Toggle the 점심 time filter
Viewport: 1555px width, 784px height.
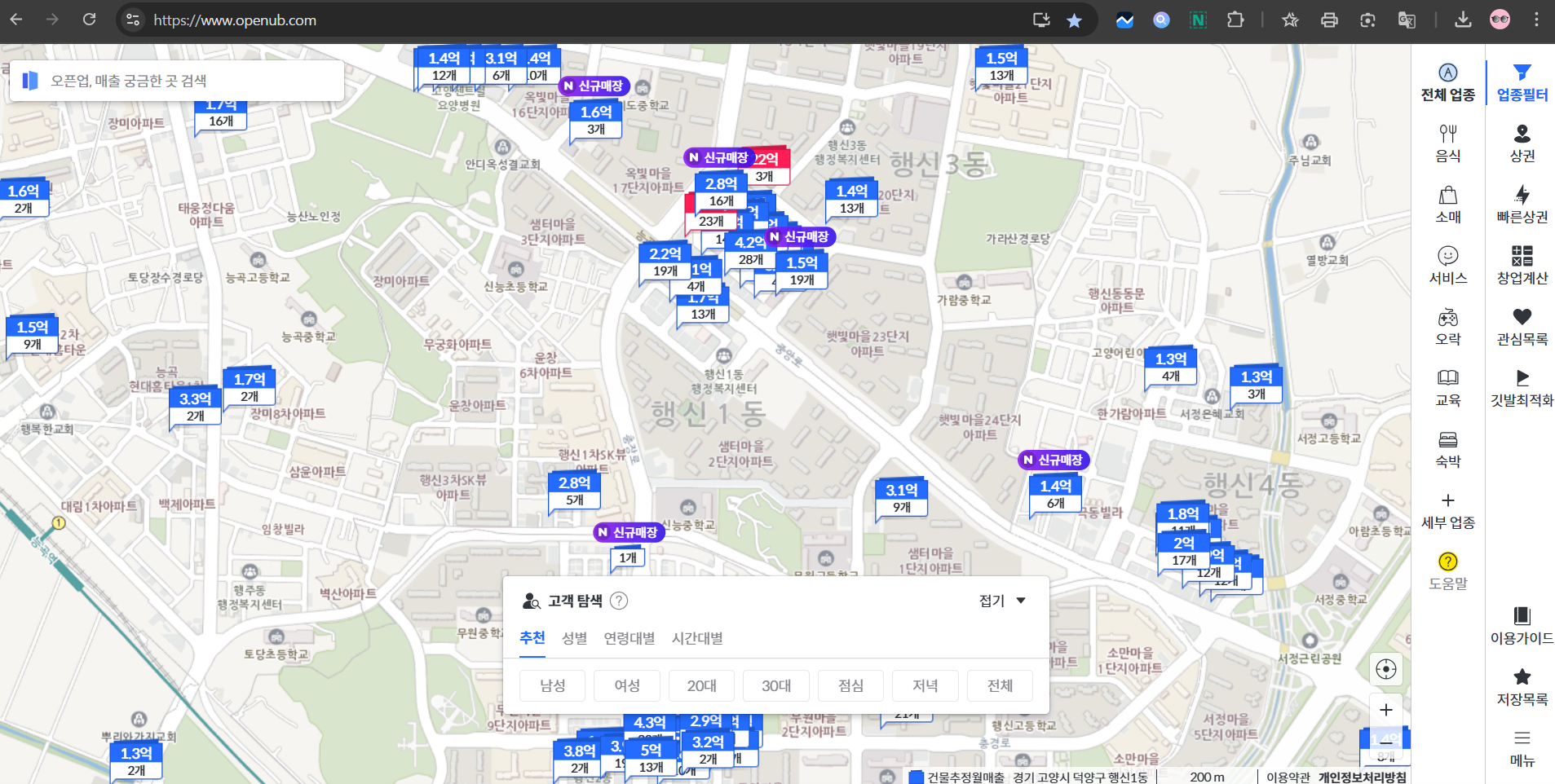coord(850,685)
